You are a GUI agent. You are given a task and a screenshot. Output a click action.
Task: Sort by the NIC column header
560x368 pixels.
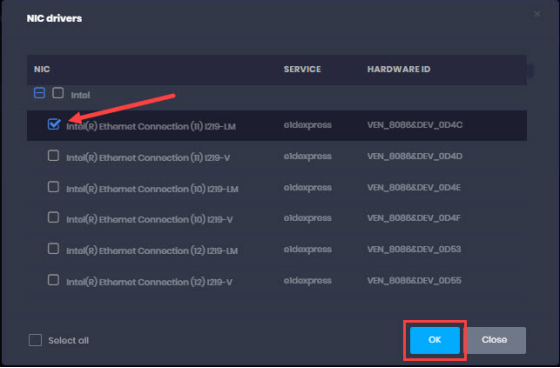[42, 69]
